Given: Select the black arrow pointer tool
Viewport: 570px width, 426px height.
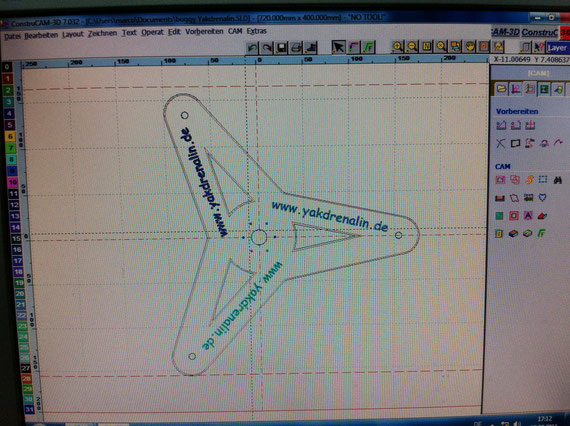Looking at the screenshot, I should point(338,47).
